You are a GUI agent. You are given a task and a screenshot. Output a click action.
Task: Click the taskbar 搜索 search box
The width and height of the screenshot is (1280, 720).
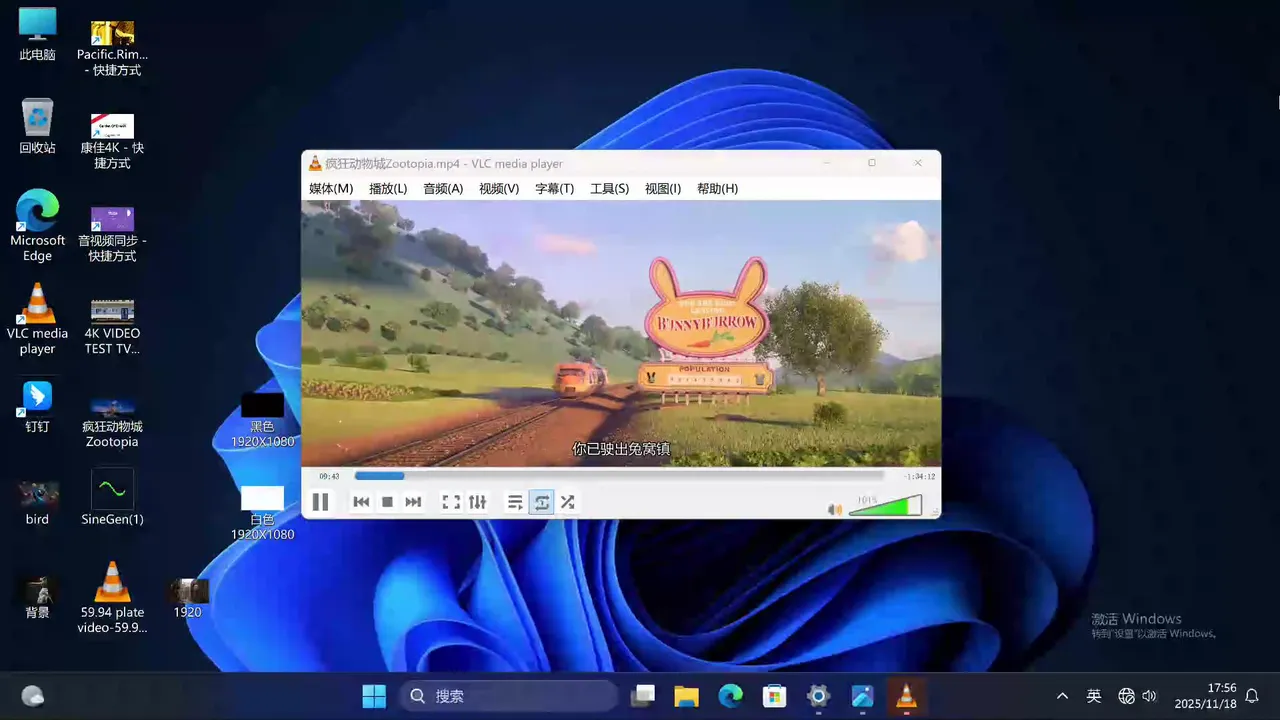click(509, 696)
